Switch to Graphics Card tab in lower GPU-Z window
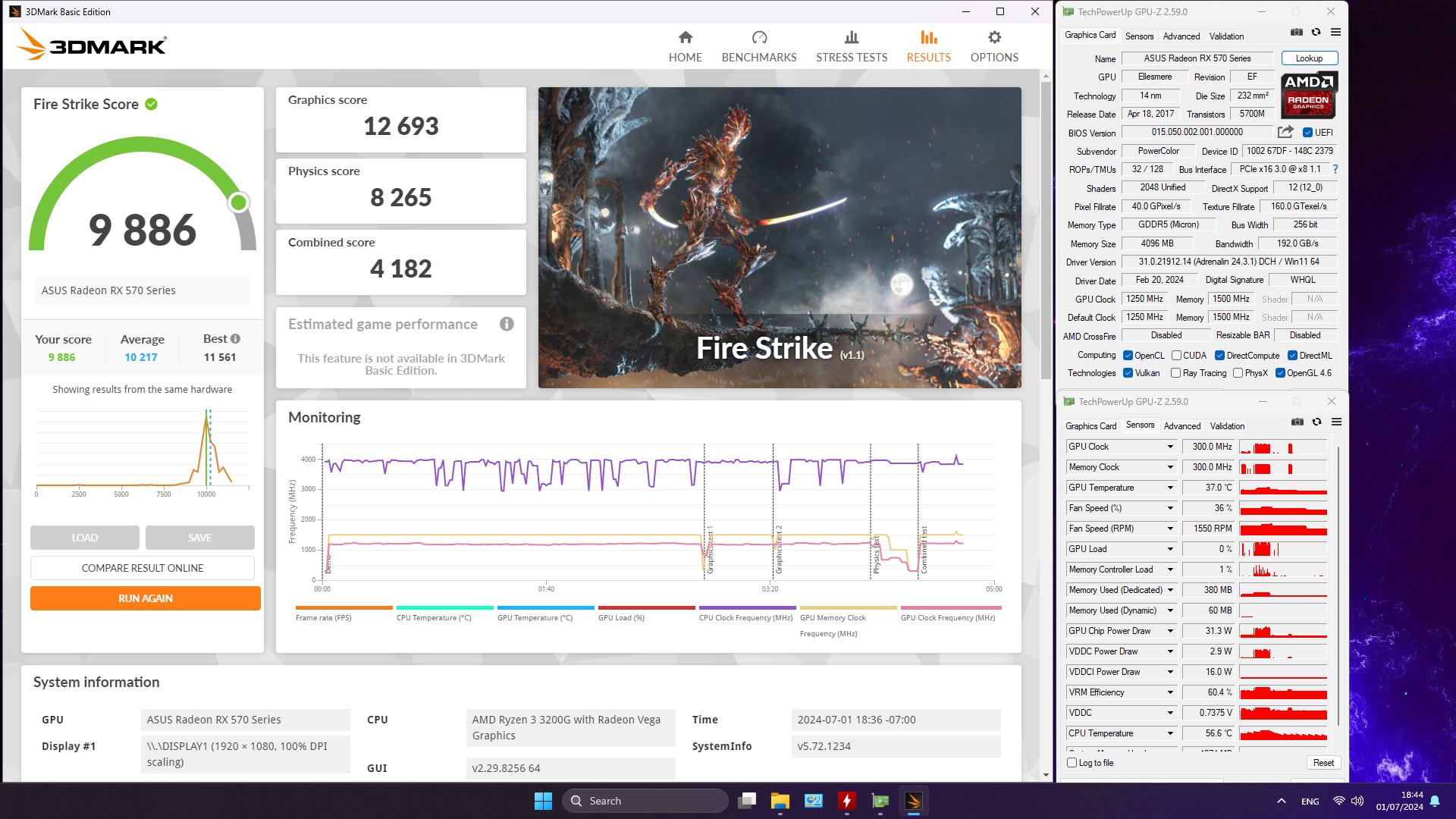Viewport: 1456px width, 819px height. [x=1090, y=426]
